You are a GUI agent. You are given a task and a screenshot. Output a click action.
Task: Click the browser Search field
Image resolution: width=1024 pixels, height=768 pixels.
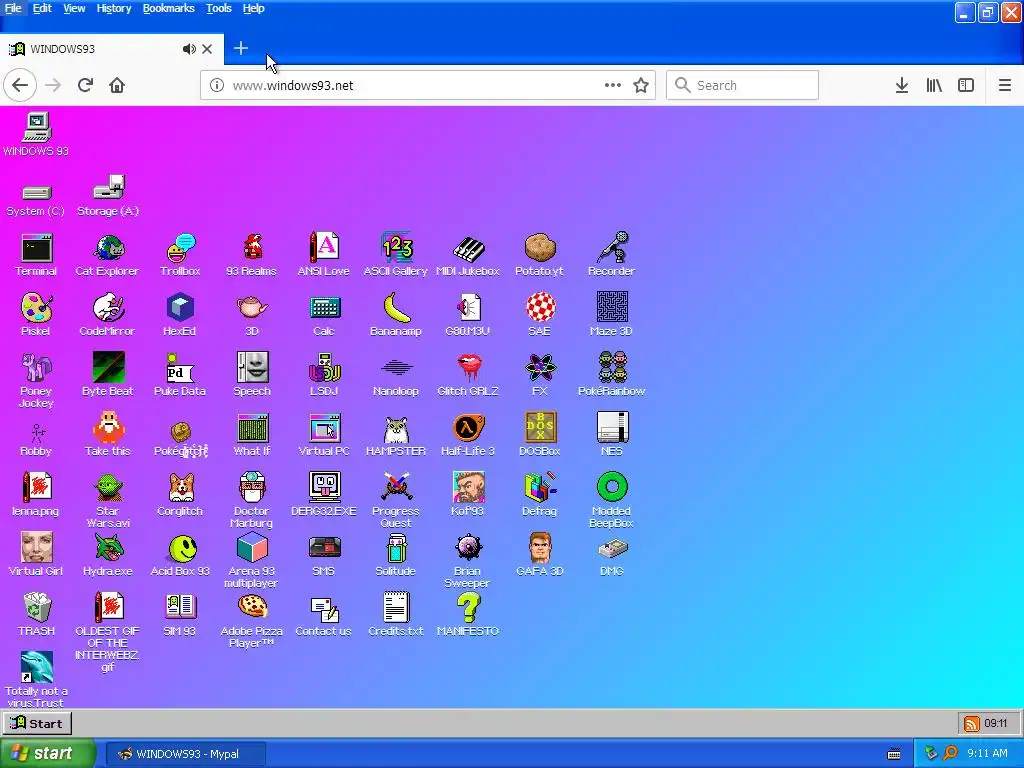pos(743,85)
